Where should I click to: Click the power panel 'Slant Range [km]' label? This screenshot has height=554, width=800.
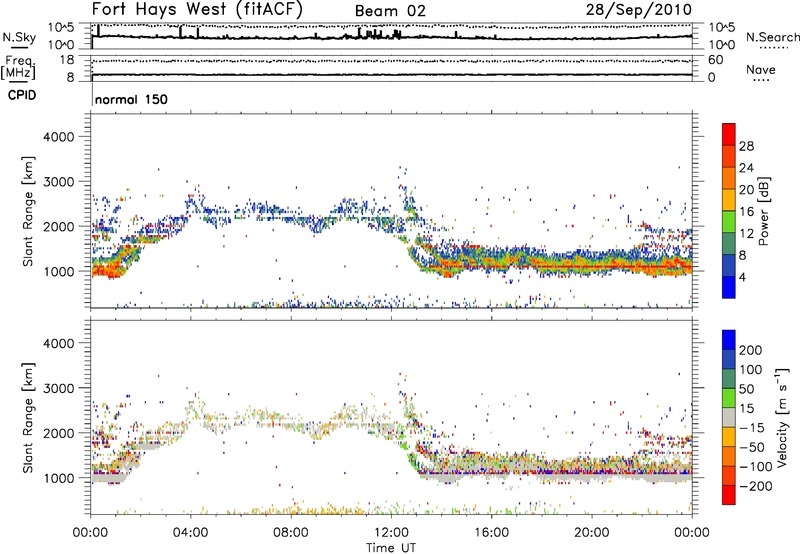(28, 211)
